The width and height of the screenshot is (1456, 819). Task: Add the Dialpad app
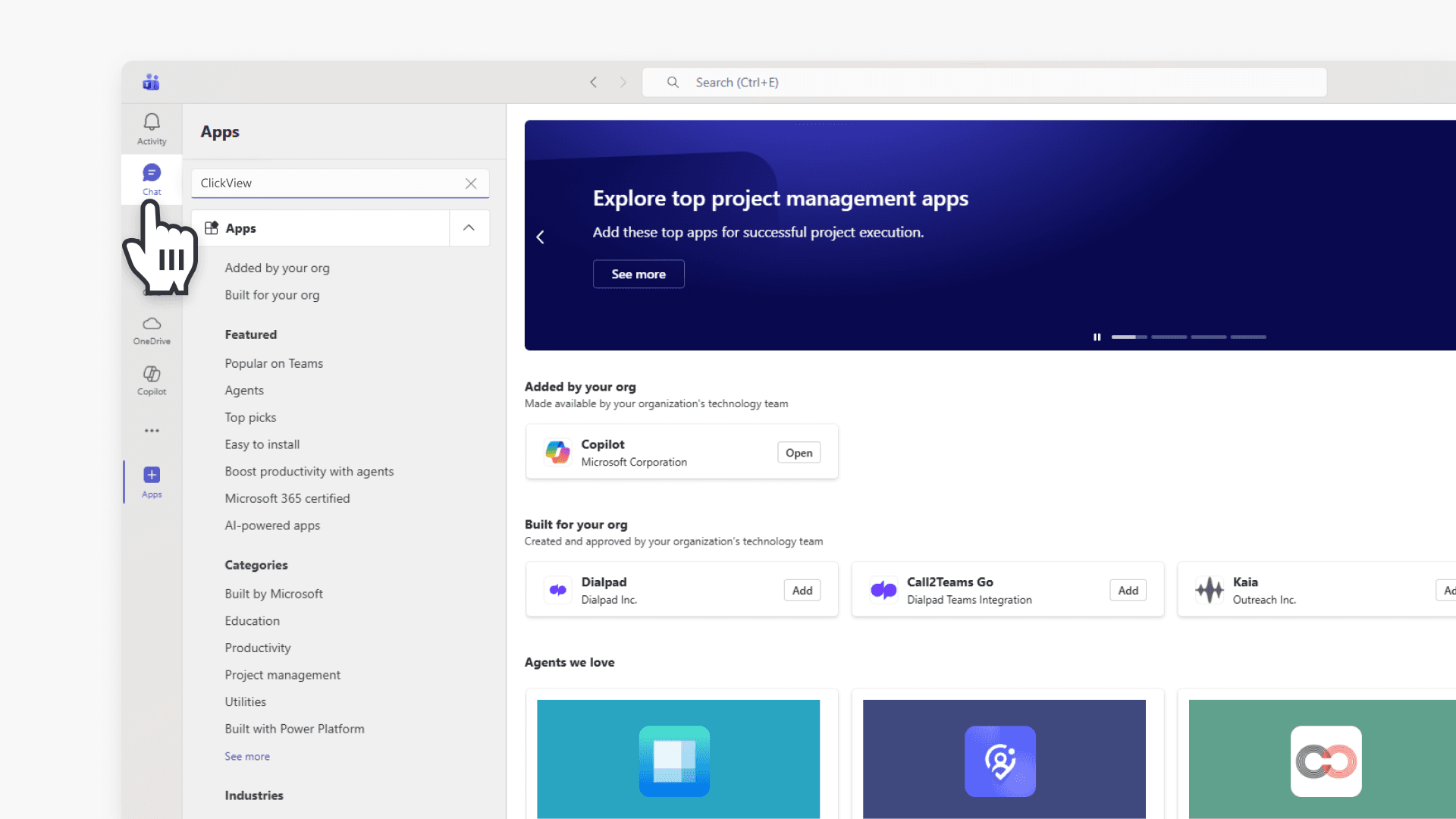tap(802, 590)
